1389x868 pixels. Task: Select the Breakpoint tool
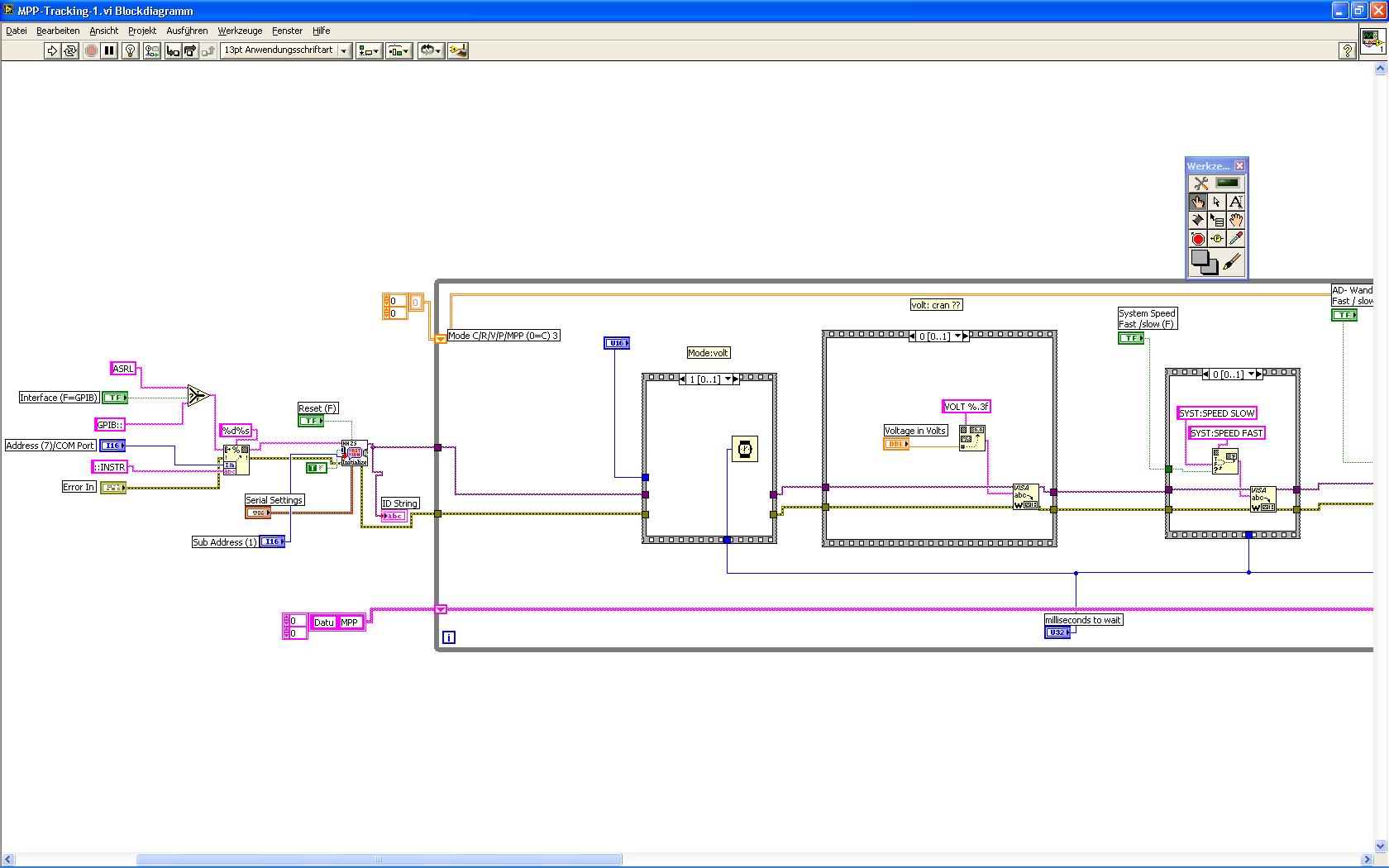(x=1197, y=238)
